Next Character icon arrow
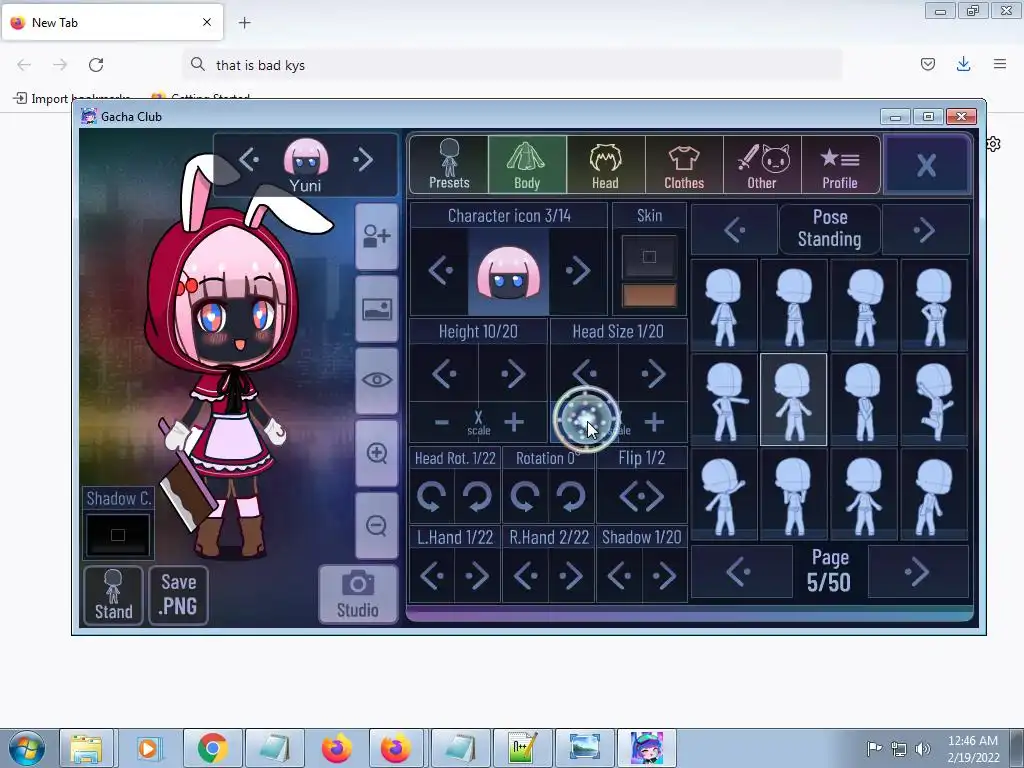 click(x=577, y=270)
